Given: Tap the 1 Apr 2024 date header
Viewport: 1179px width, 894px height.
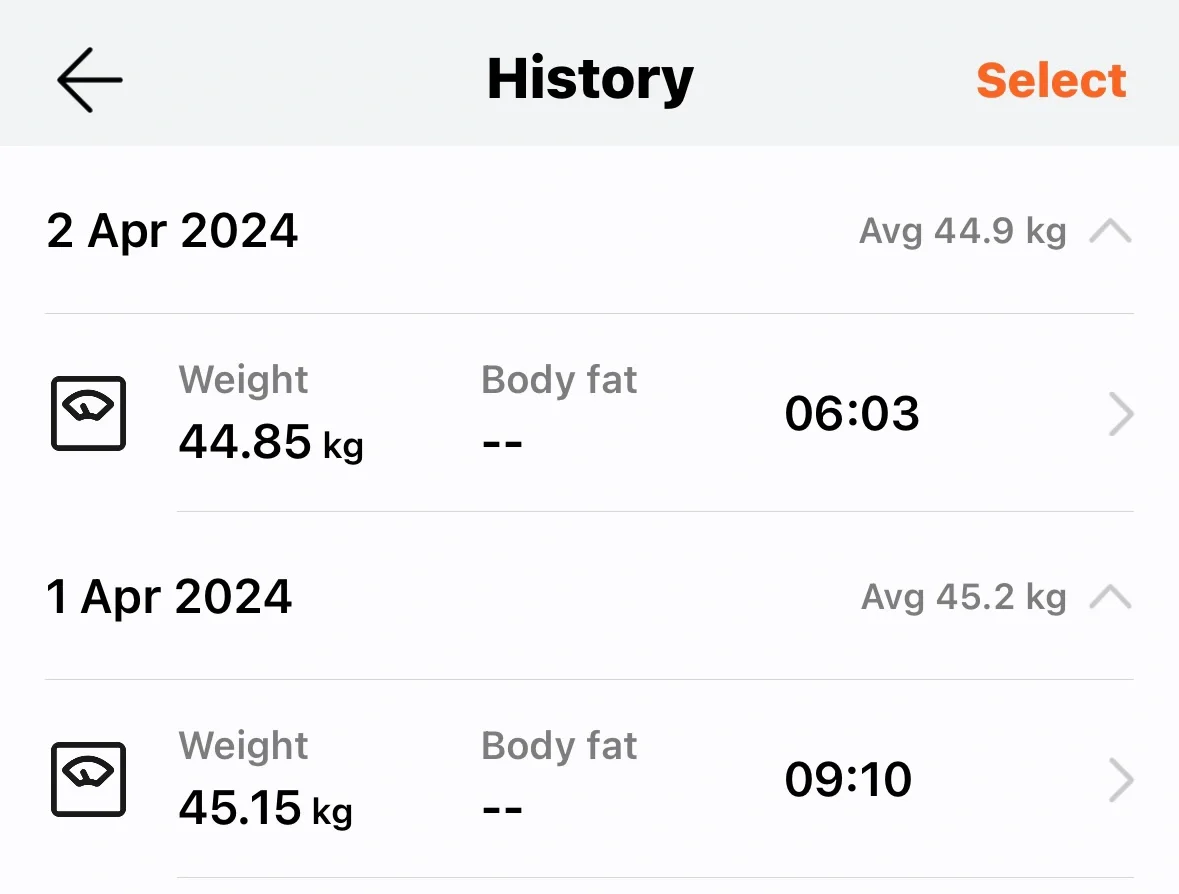Looking at the screenshot, I should click(168, 597).
